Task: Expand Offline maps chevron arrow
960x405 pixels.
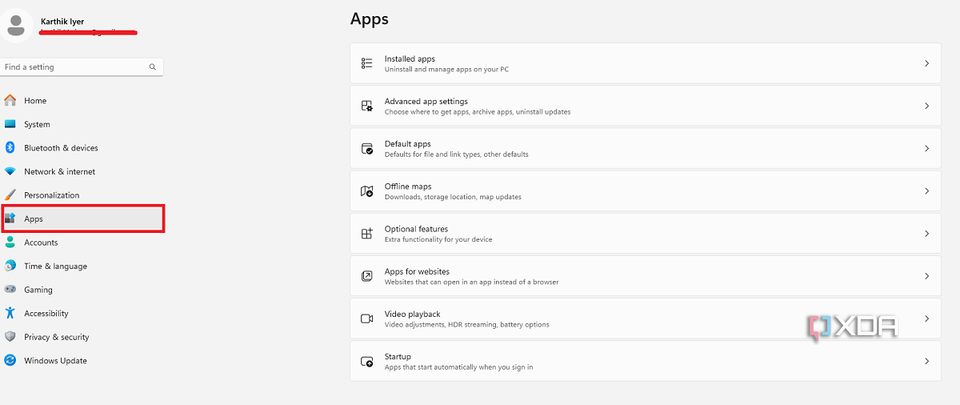Action: click(x=927, y=191)
